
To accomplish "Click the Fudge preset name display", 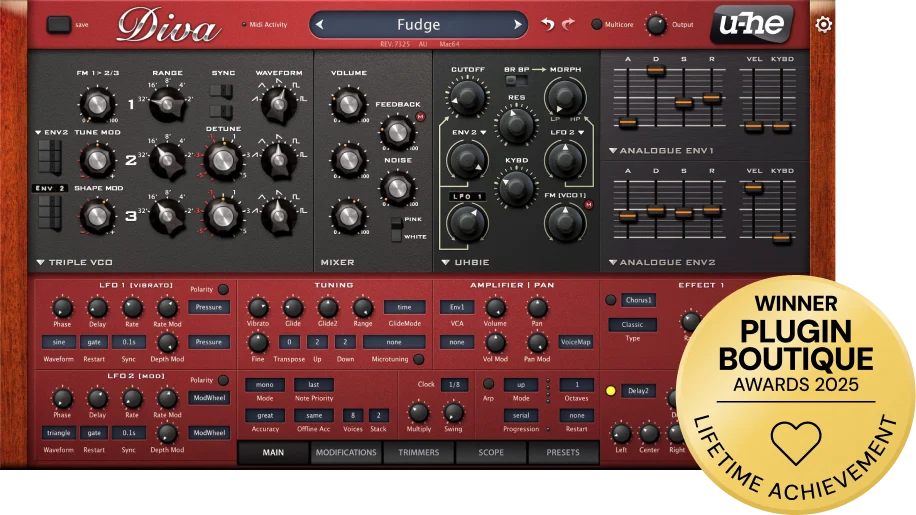I will 418,24.
